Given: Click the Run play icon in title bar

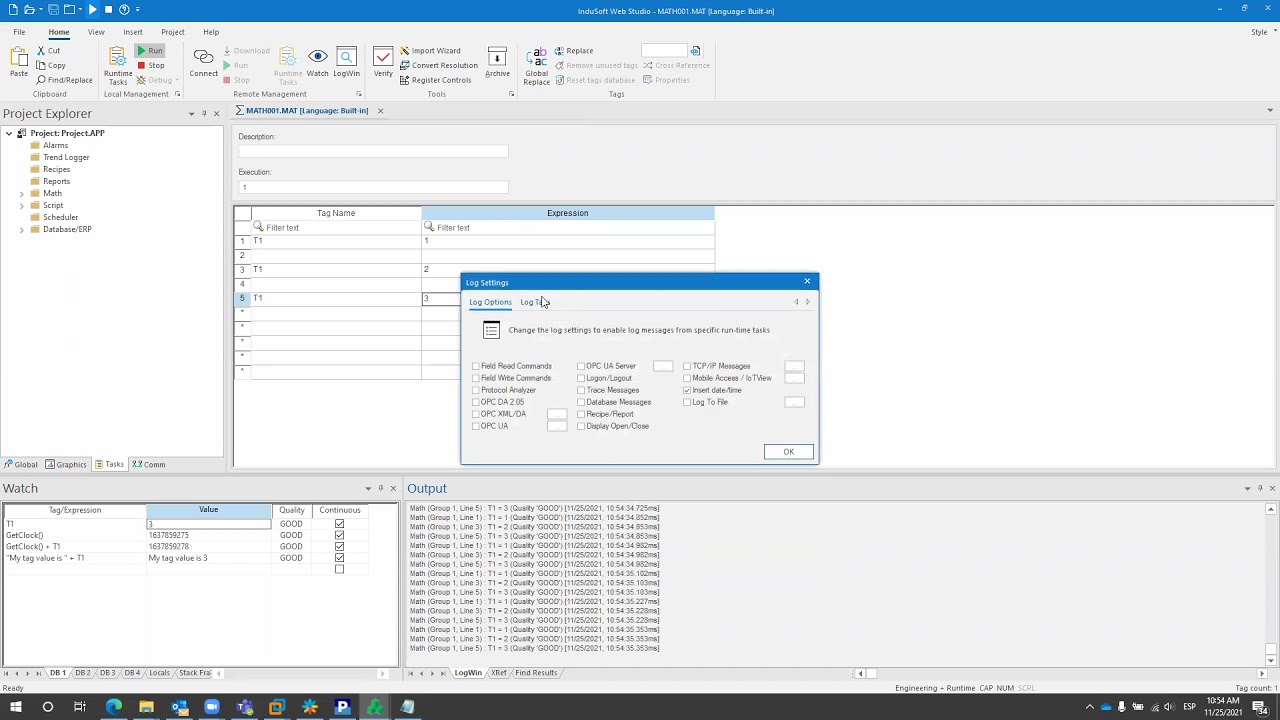Looking at the screenshot, I should pos(92,10).
